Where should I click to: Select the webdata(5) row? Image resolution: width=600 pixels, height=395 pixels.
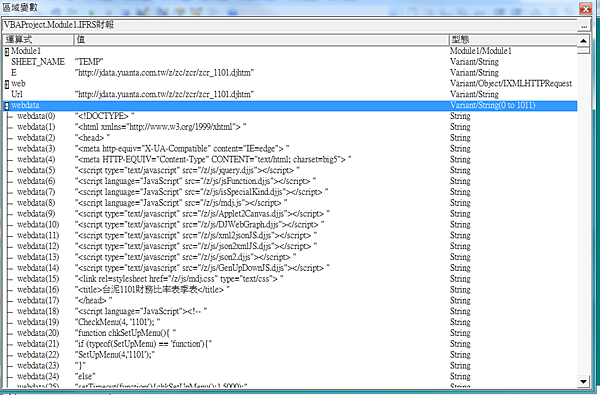[x=290, y=170]
